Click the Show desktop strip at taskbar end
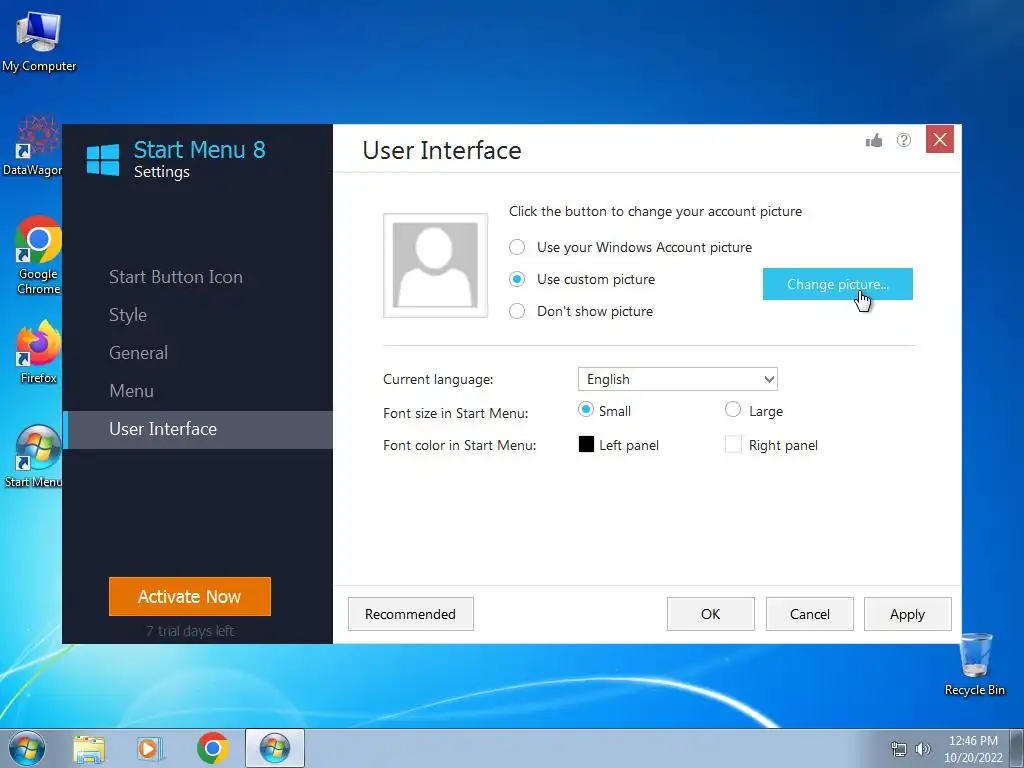 coord(1017,748)
